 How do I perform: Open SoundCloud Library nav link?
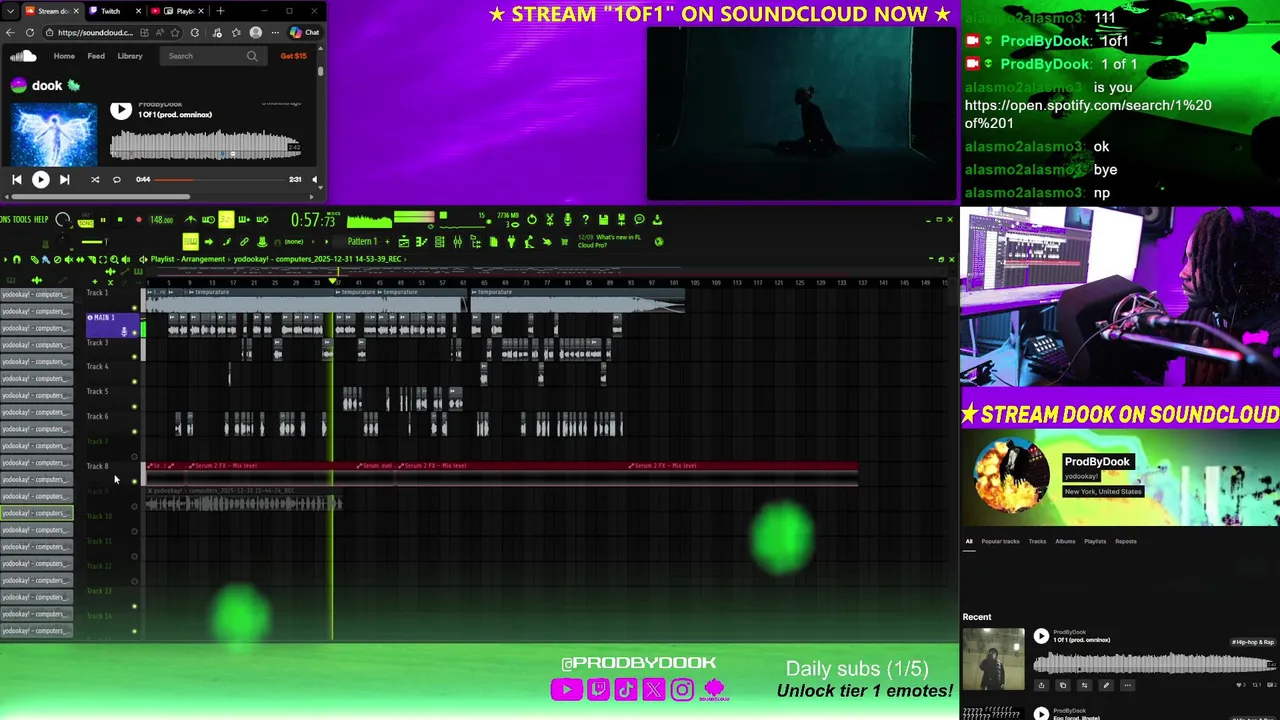[130, 56]
